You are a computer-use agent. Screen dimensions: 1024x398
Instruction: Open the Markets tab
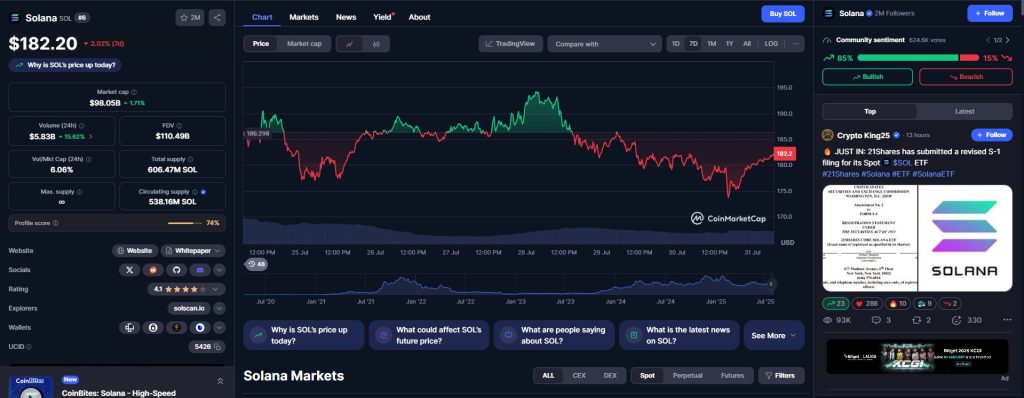click(x=304, y=17)
